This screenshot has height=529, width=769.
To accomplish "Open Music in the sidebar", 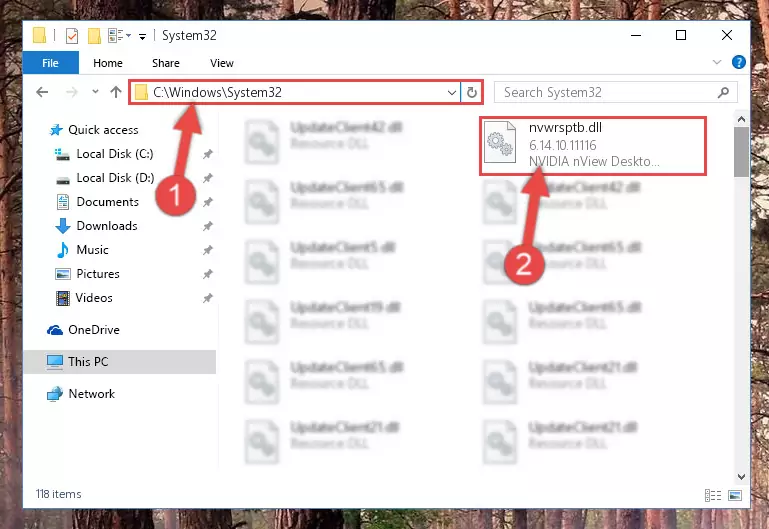I will (92, 250).
